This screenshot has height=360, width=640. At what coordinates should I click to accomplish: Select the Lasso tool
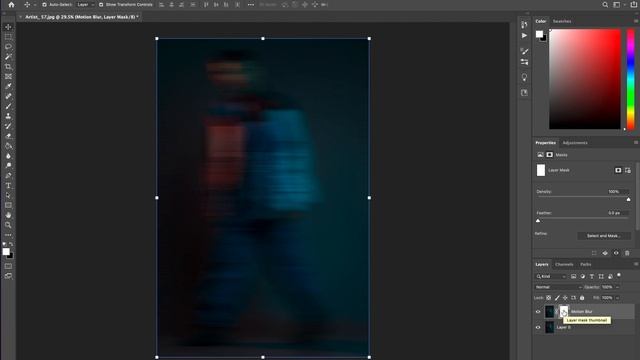[x=8, y=47]
